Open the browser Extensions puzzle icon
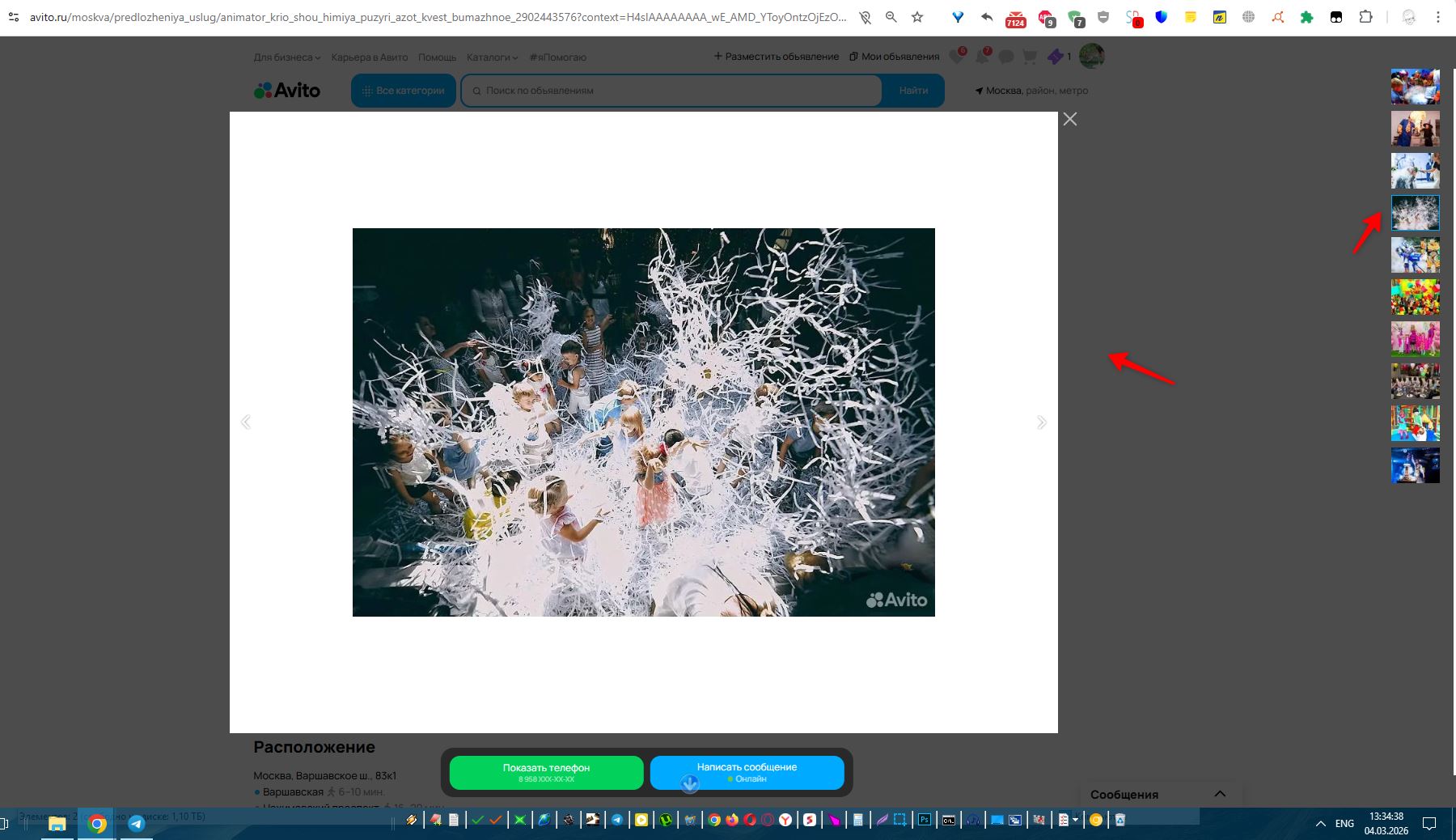 [1365, 17]
